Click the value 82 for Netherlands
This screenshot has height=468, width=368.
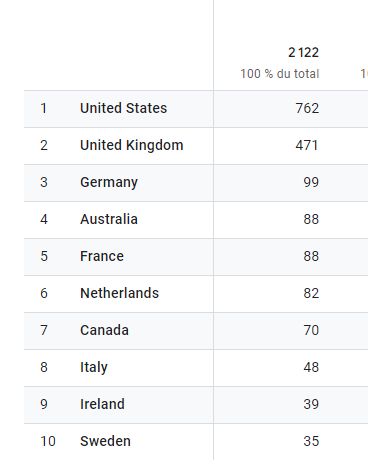point(311,293)
